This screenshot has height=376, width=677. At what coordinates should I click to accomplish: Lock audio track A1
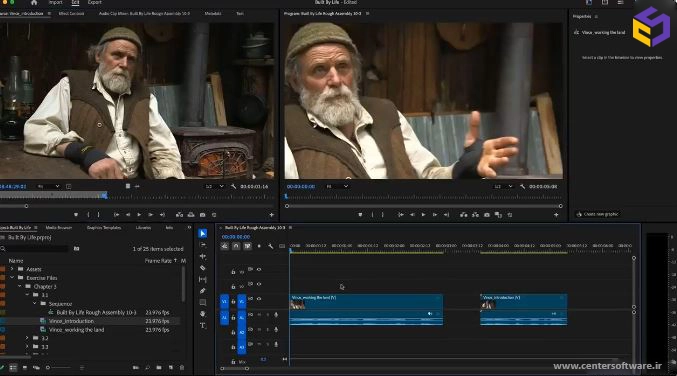tap(233, 318)
